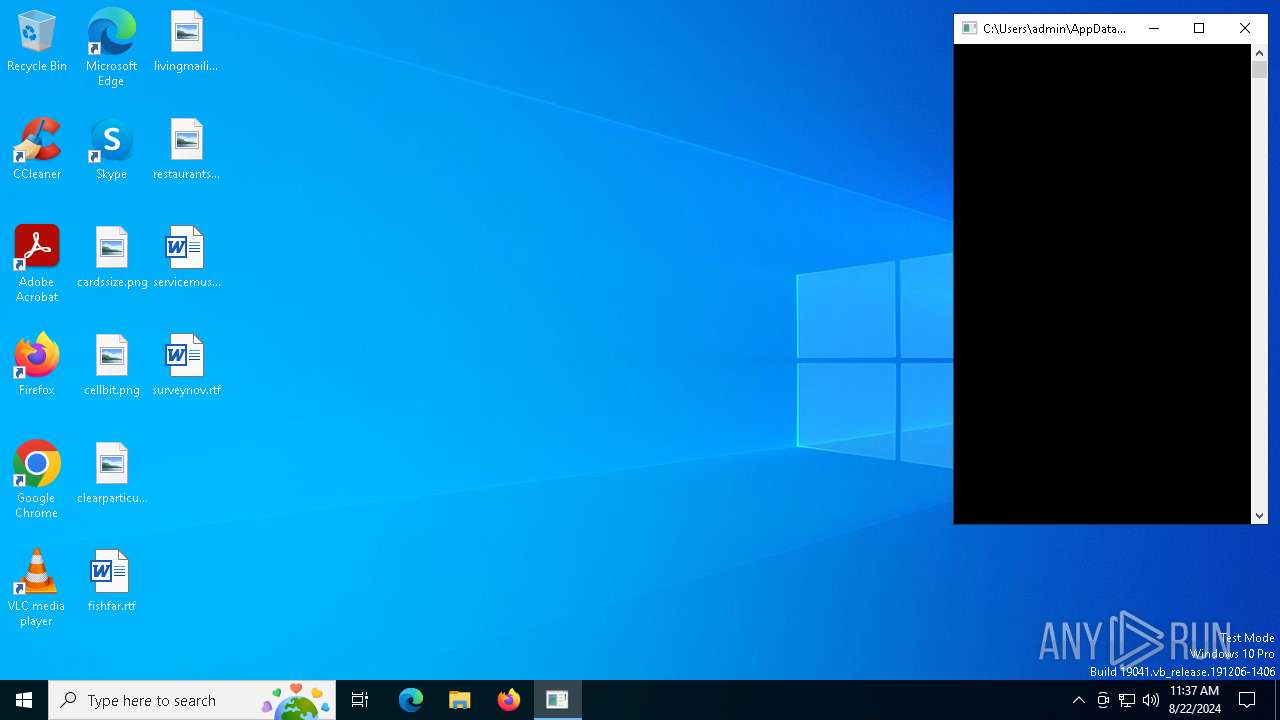Maximize the console window

1199,28
